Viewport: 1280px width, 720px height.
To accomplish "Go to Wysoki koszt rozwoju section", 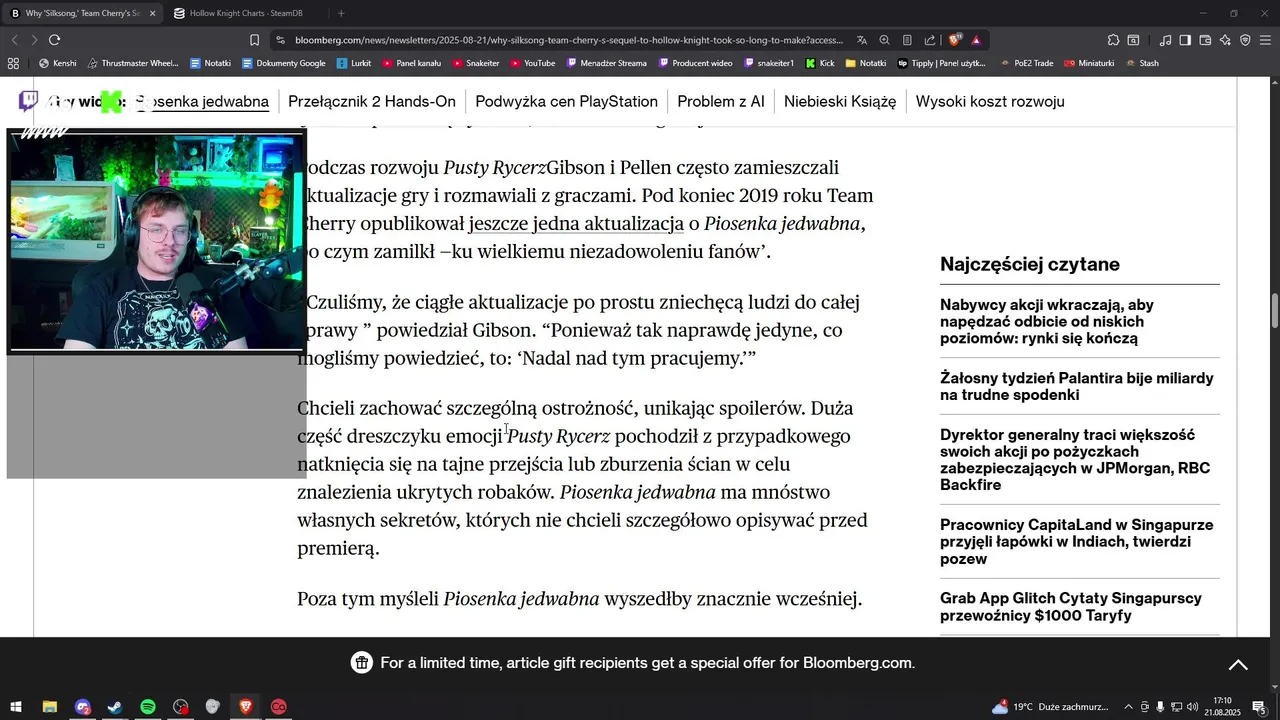I will [x=990, y=101].
